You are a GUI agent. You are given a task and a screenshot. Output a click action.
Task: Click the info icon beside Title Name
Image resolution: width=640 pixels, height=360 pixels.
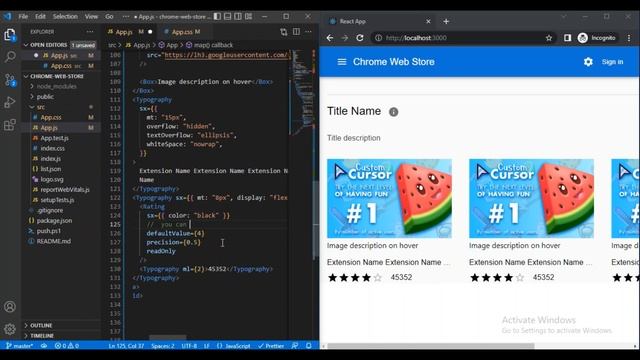[393, 112]
